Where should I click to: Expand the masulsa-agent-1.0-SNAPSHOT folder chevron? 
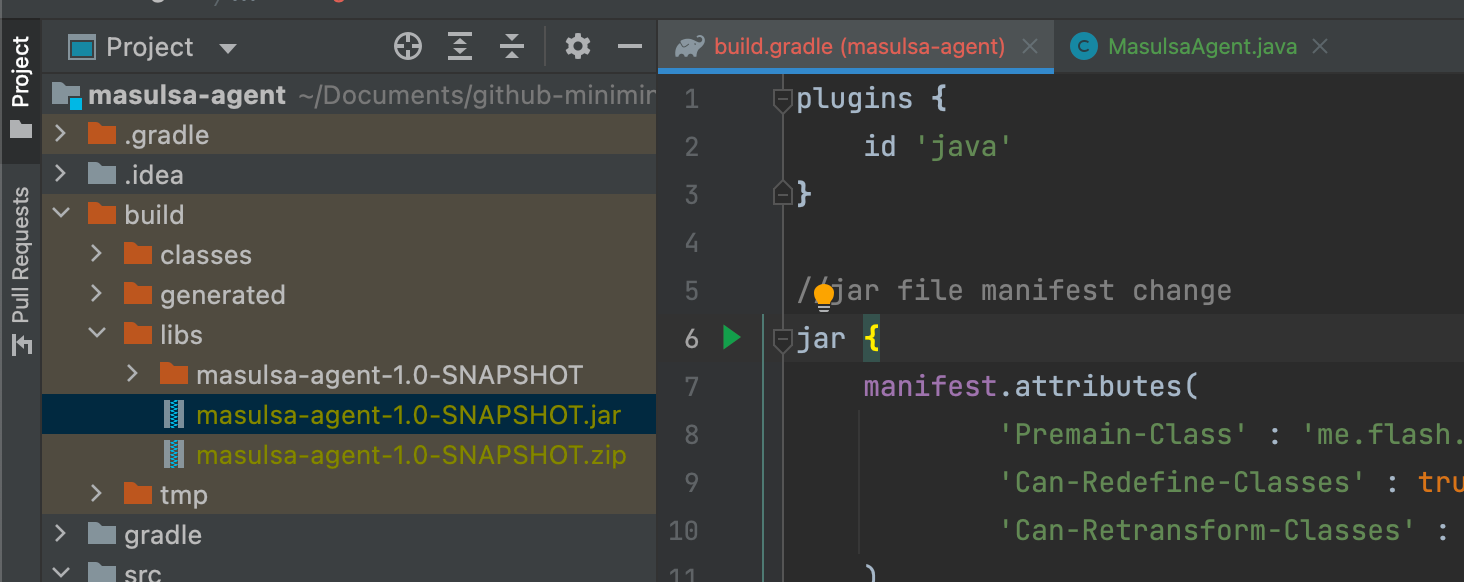pyautogui.click(x=132, y=374)
